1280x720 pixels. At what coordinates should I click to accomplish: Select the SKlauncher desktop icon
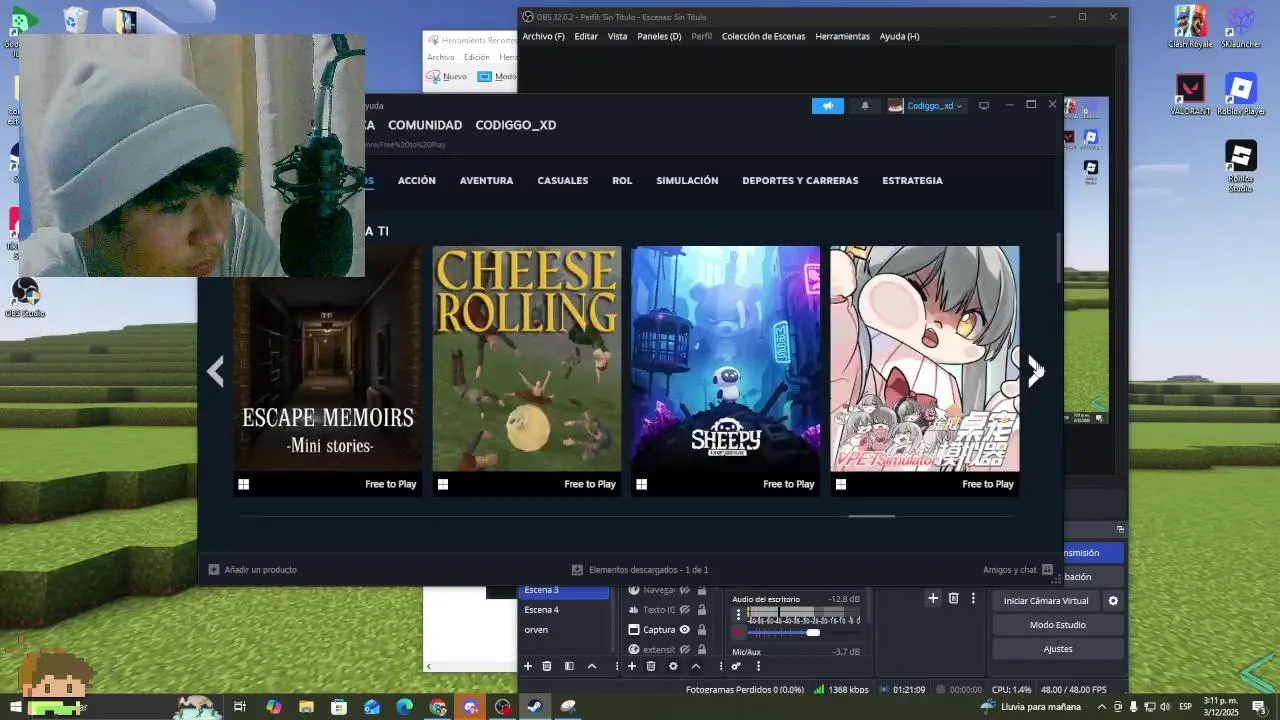coord(1241,27)
